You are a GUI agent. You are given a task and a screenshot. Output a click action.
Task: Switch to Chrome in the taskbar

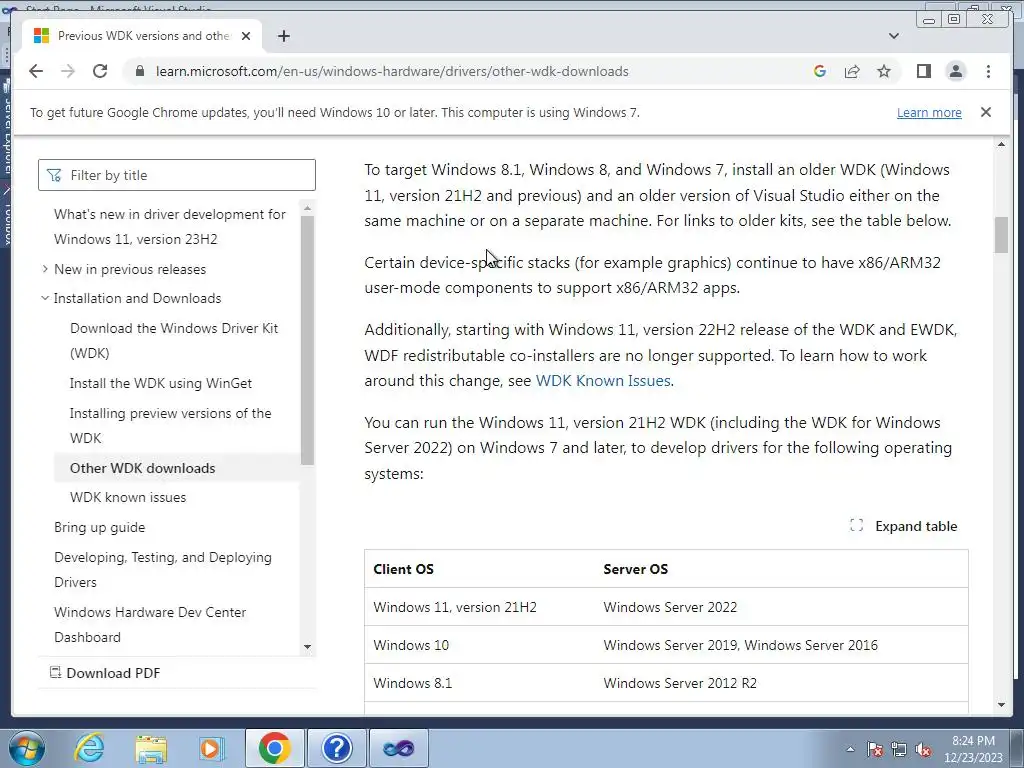[x=274, y=748]
